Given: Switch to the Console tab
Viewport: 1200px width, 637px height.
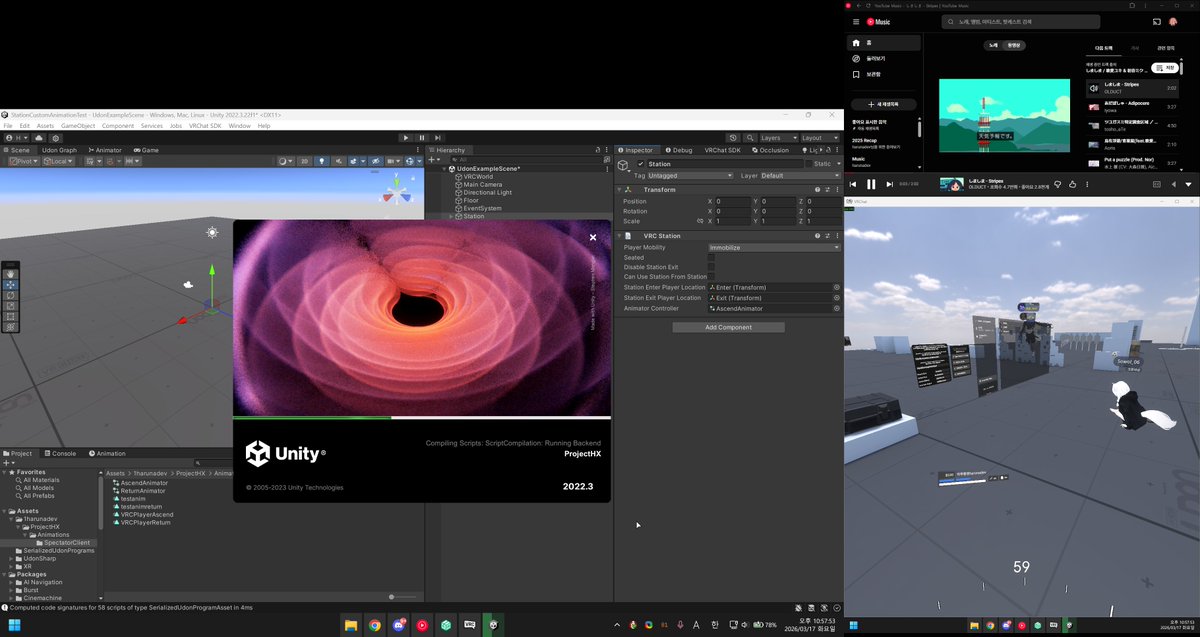Looking at the screenshot, I should coord(60,453).
